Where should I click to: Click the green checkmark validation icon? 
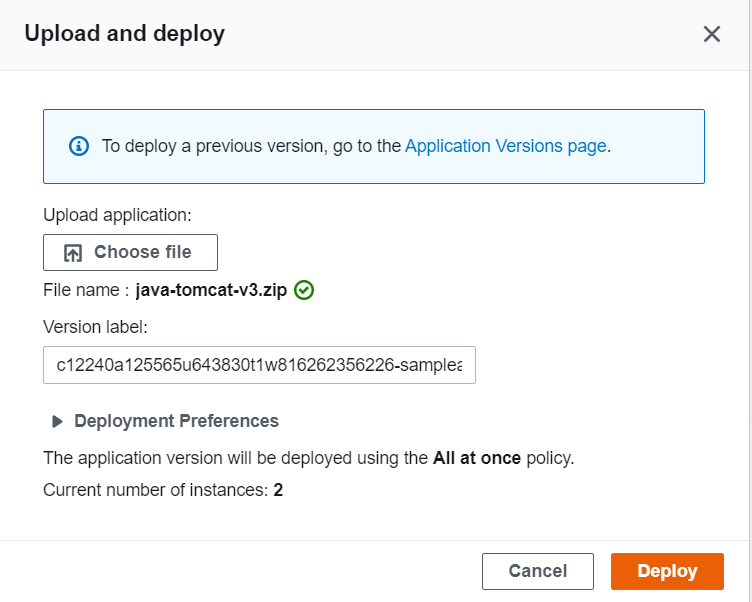pos(305,291)
